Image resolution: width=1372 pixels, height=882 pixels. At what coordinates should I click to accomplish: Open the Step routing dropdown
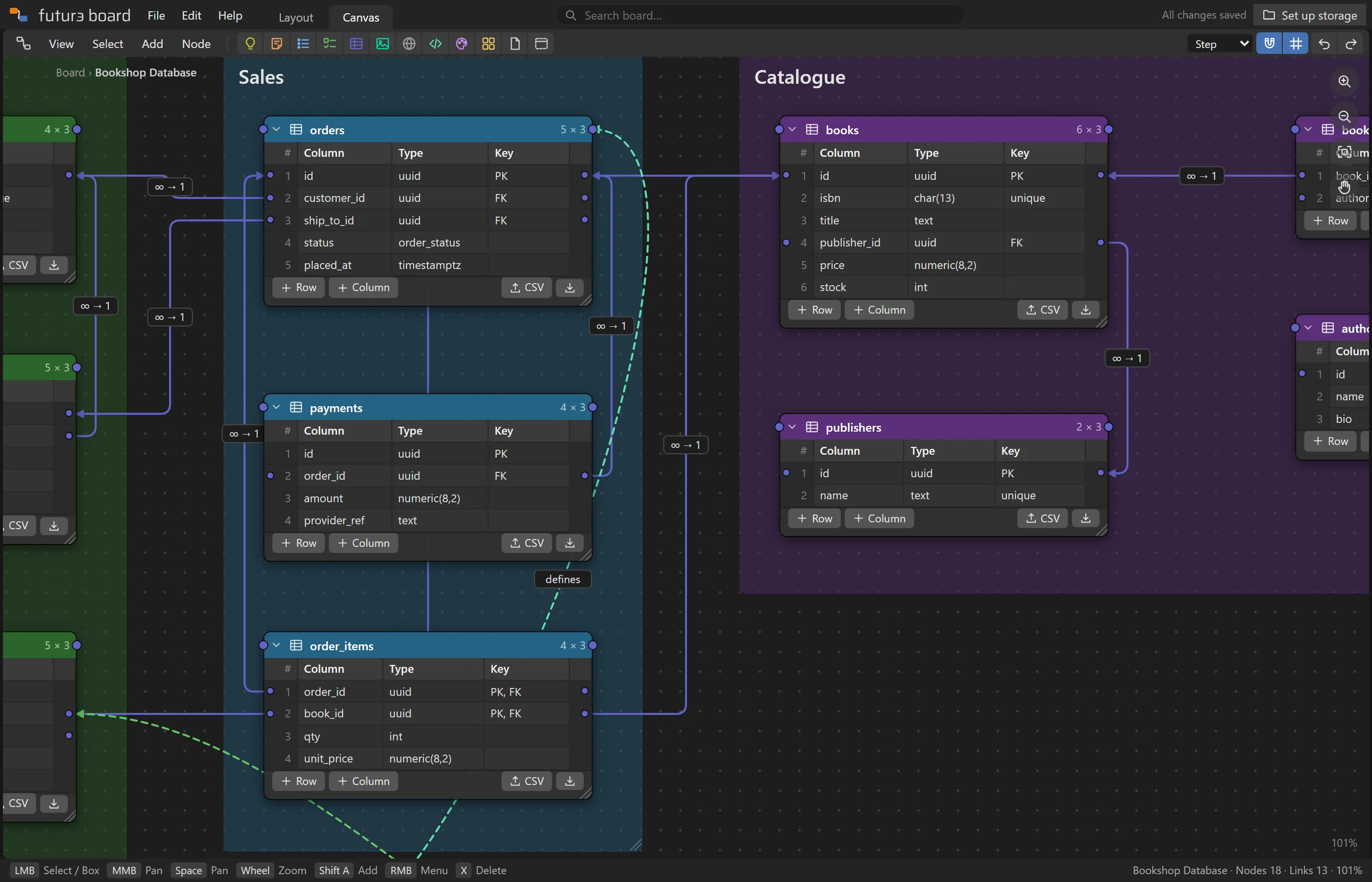(x=1220, y=44)
